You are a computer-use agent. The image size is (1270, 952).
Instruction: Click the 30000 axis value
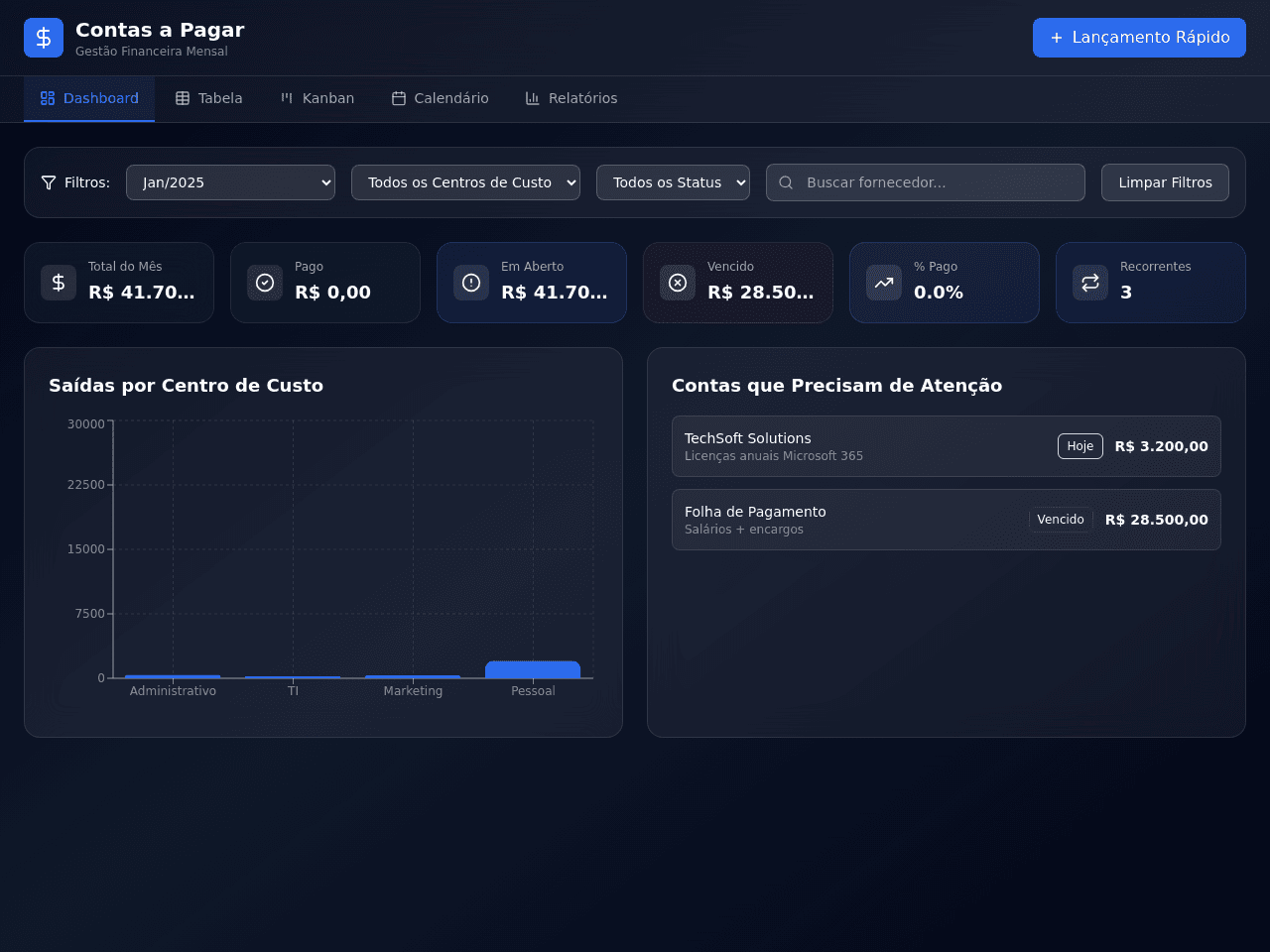click(86, 424)
